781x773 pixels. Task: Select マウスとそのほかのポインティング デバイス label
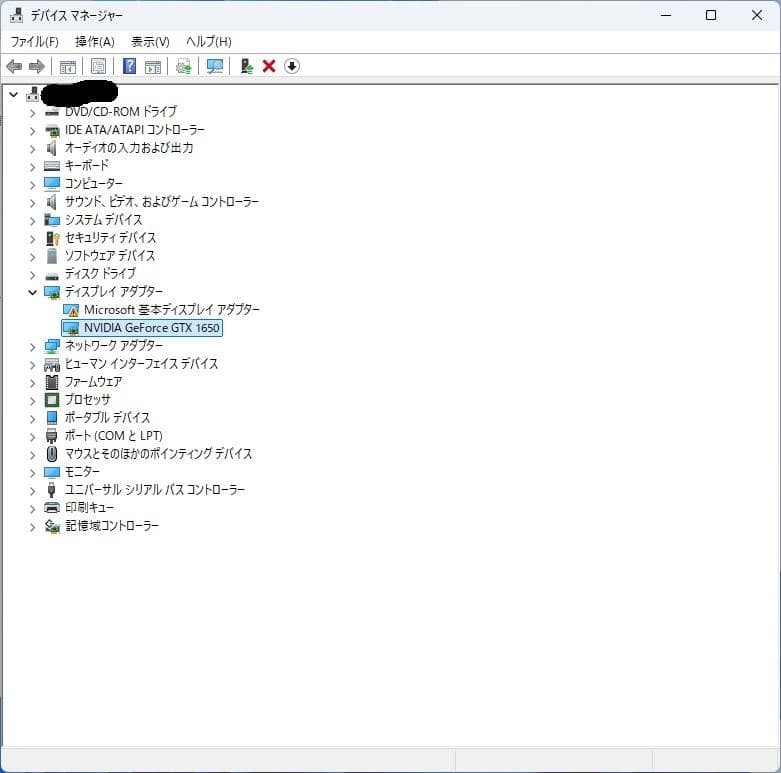(x=158, y=454)
